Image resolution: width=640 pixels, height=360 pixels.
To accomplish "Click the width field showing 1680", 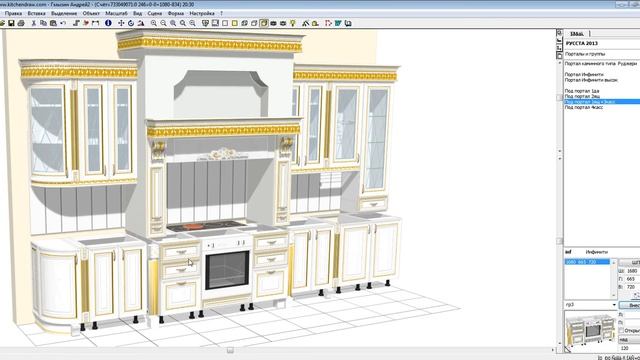I will pos(632,271).
